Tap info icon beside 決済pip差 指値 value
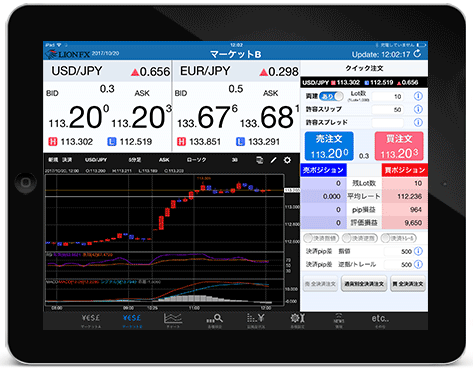This screenshot has height=372, width=473. click(418, 251)
